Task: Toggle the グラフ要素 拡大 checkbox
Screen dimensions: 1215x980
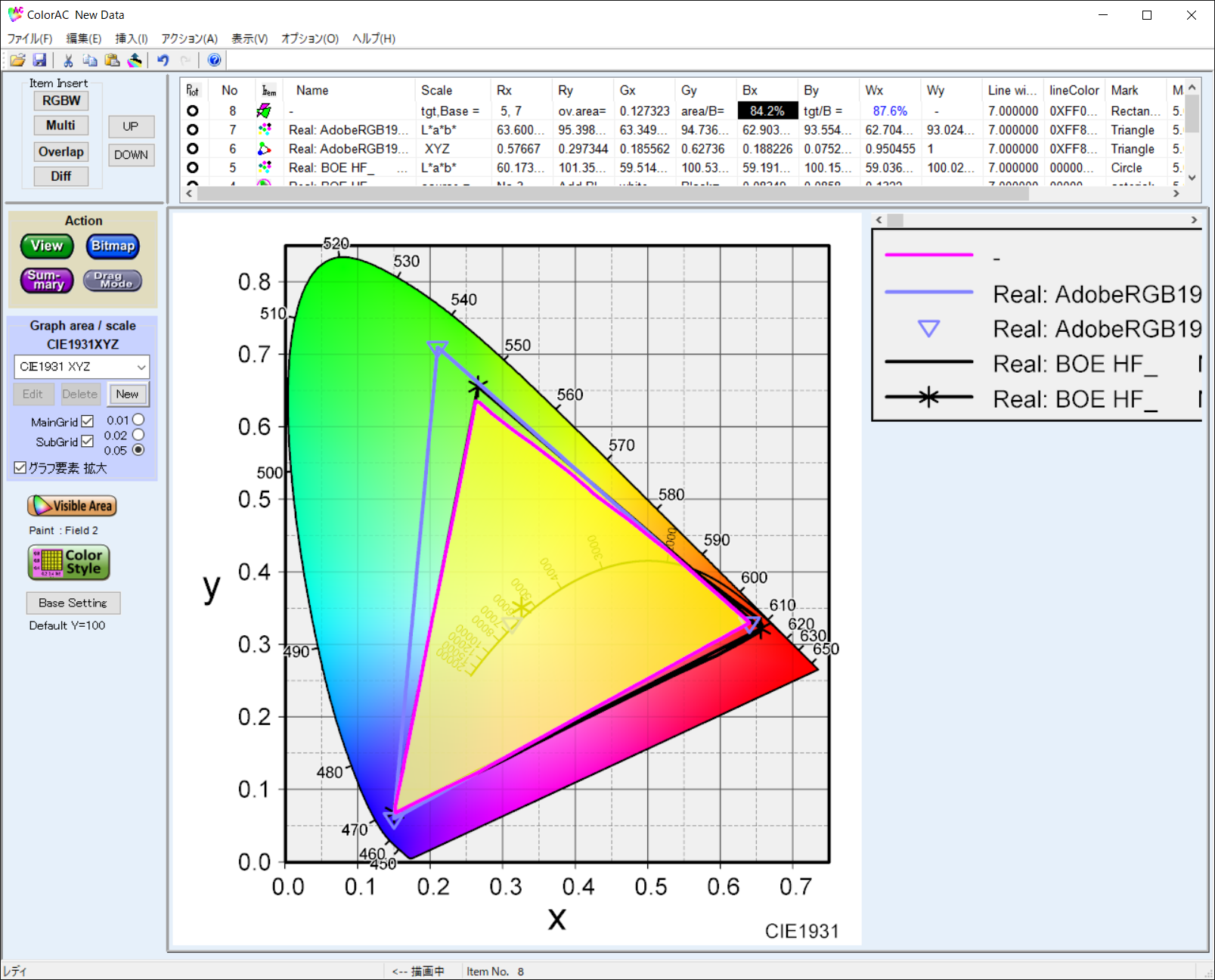Action: tap(20, 468)
